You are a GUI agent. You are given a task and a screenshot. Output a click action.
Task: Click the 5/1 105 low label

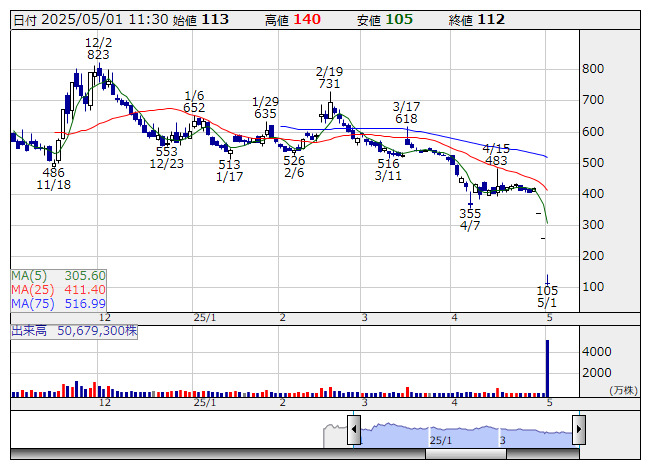tap(547, 296)
